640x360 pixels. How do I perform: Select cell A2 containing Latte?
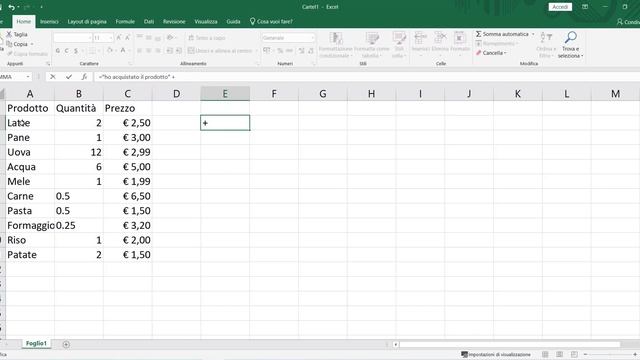[30, 123]
